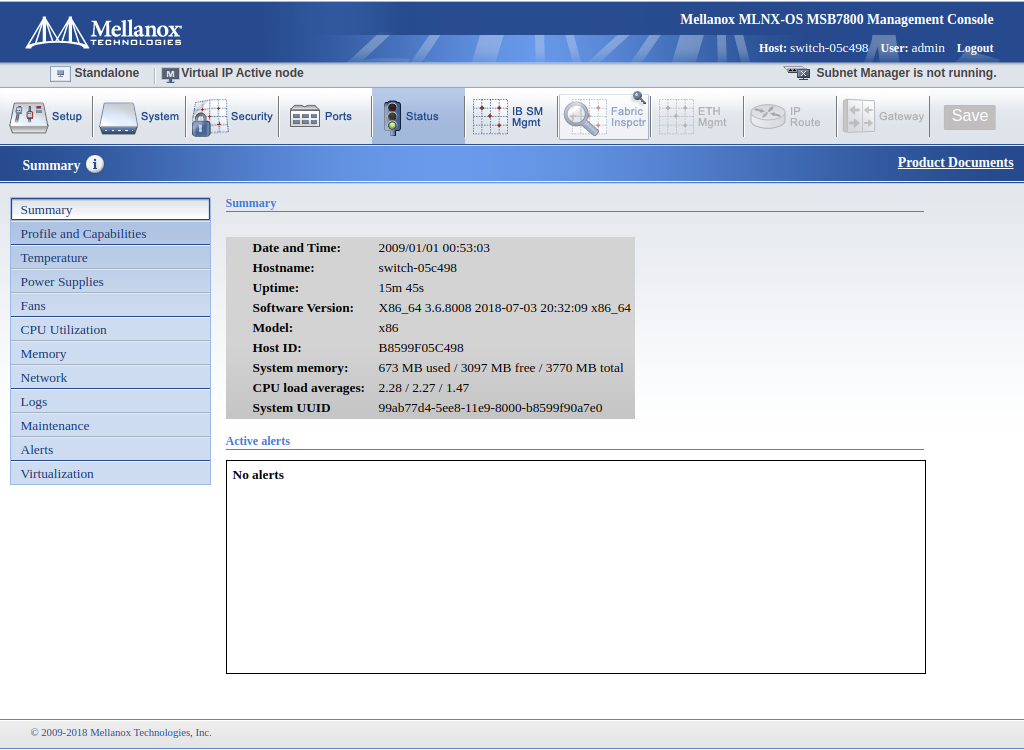Image resolution: width=1024 pixels, height=750 pixels.
Task: Click the IP Route router icon
Action: pos(767,116)
